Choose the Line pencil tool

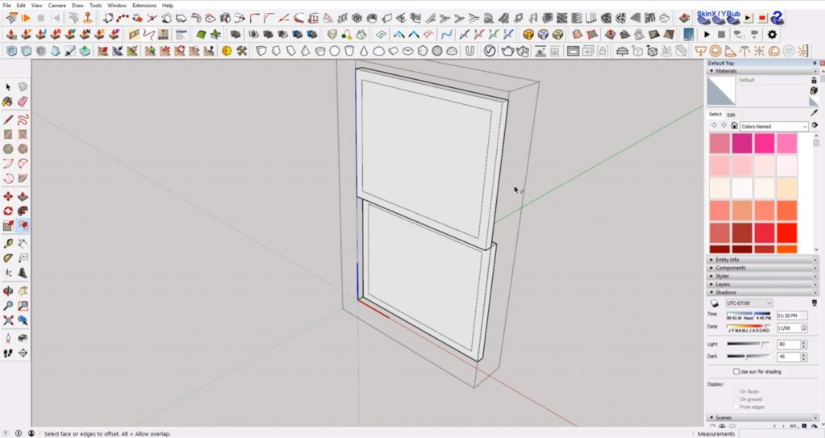pyautogui.click(x=8, y=120)
